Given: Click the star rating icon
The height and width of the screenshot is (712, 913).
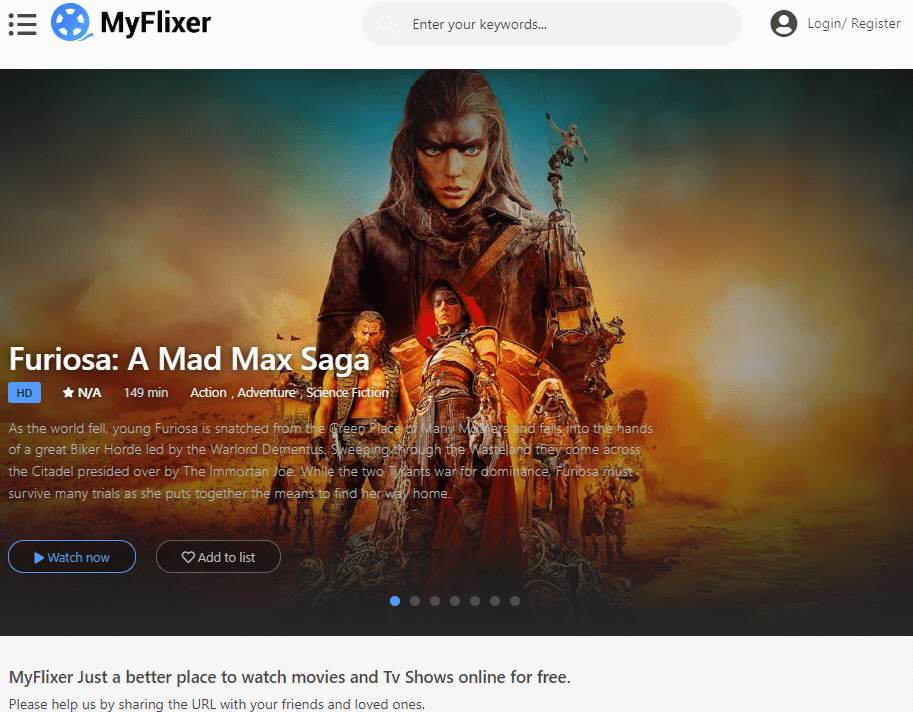Looking at the screenshot, I should coord(68,393).
